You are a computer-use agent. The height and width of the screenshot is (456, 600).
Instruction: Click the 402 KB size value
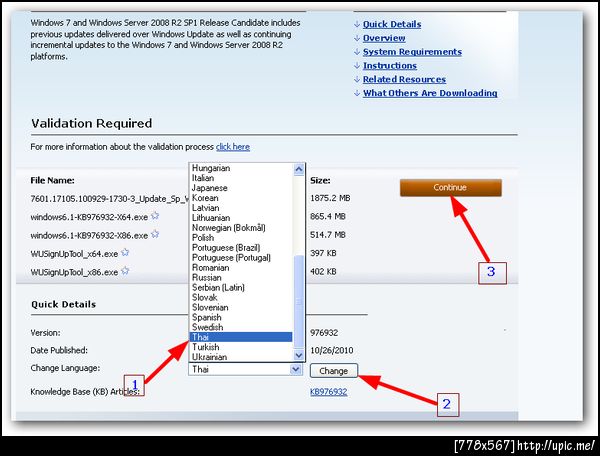pos(323,271)
